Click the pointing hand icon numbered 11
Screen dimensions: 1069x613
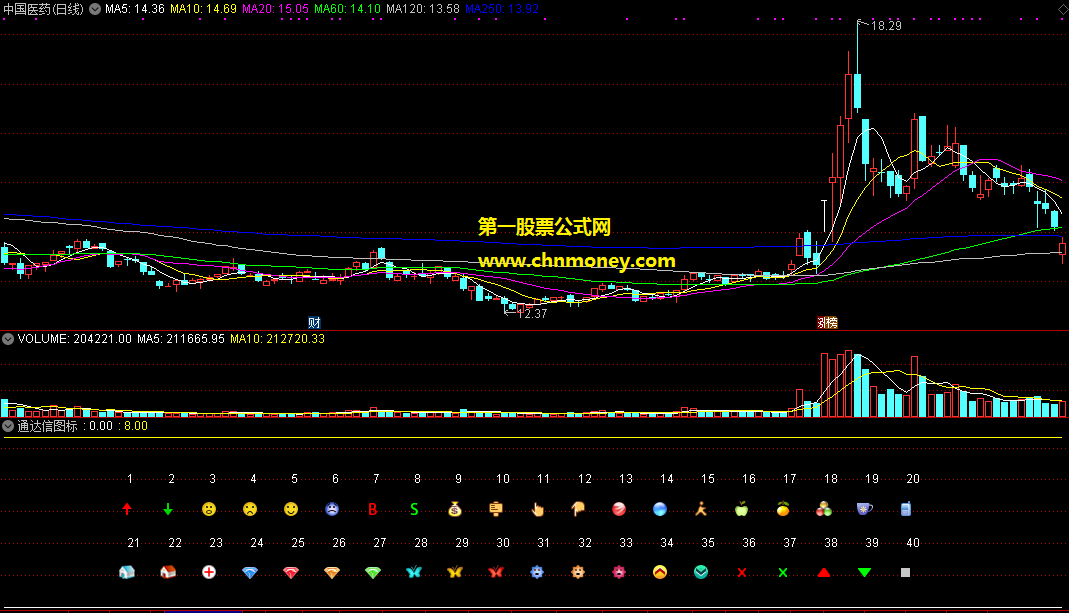click(537, 509)
